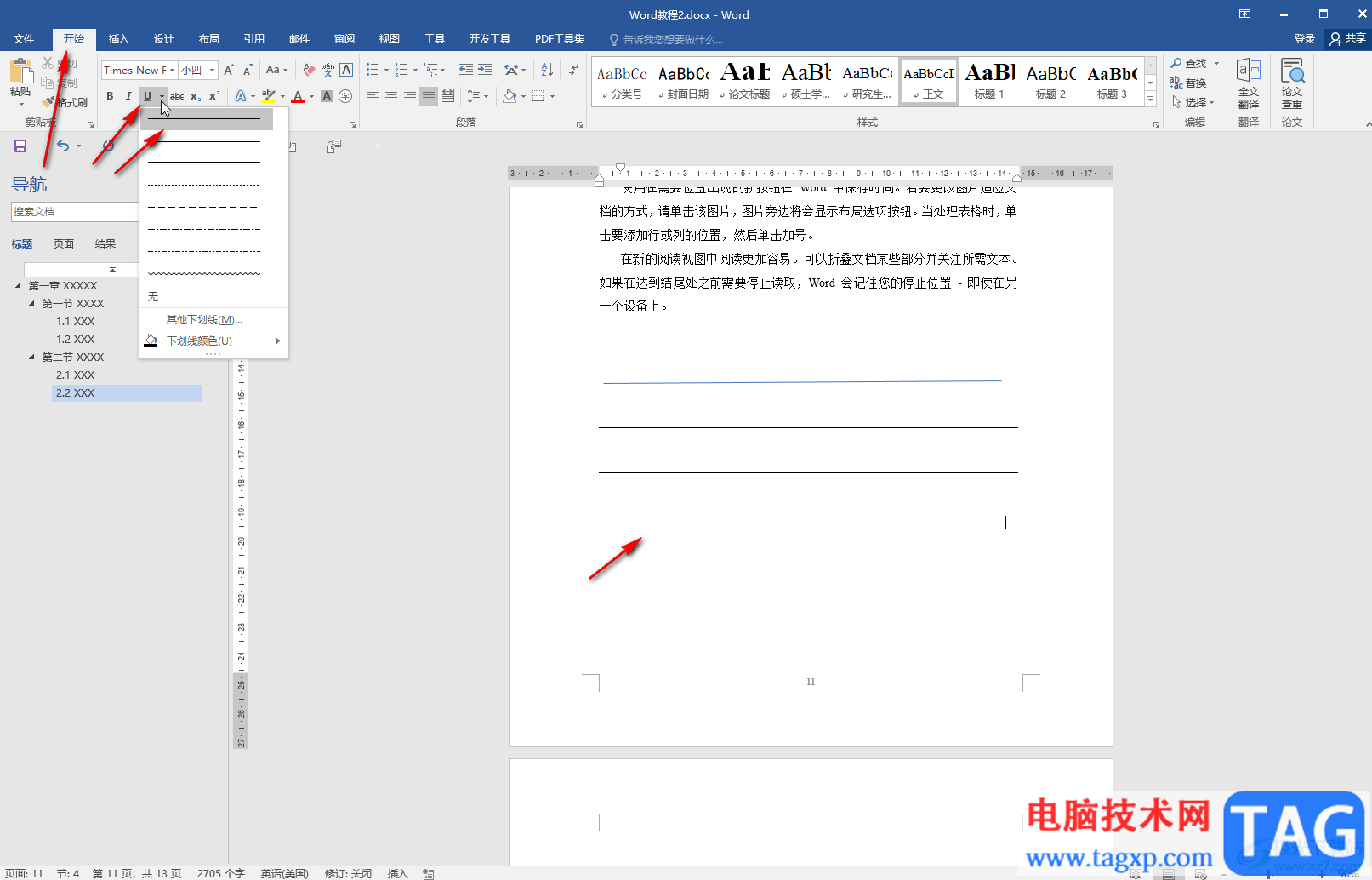Select double underline in dropdown menu
Viewport: 1372px width, 880px height.
click(205, 140)
